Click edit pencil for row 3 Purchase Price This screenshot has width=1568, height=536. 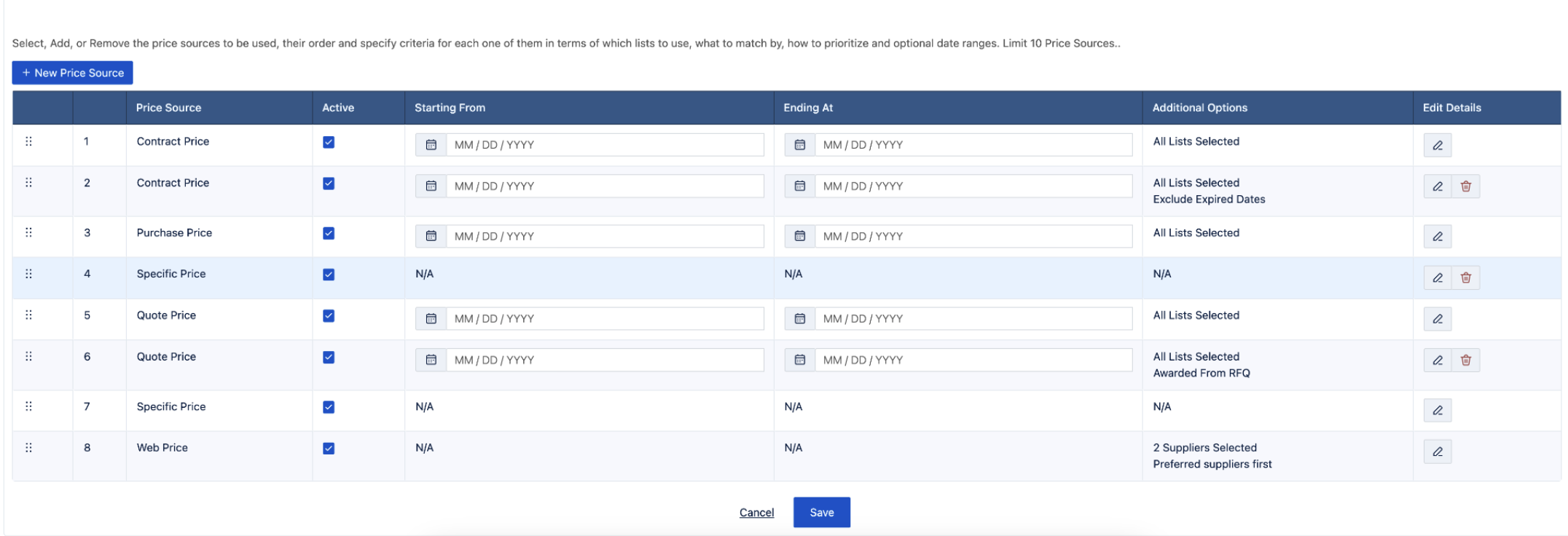(1437, 236)
